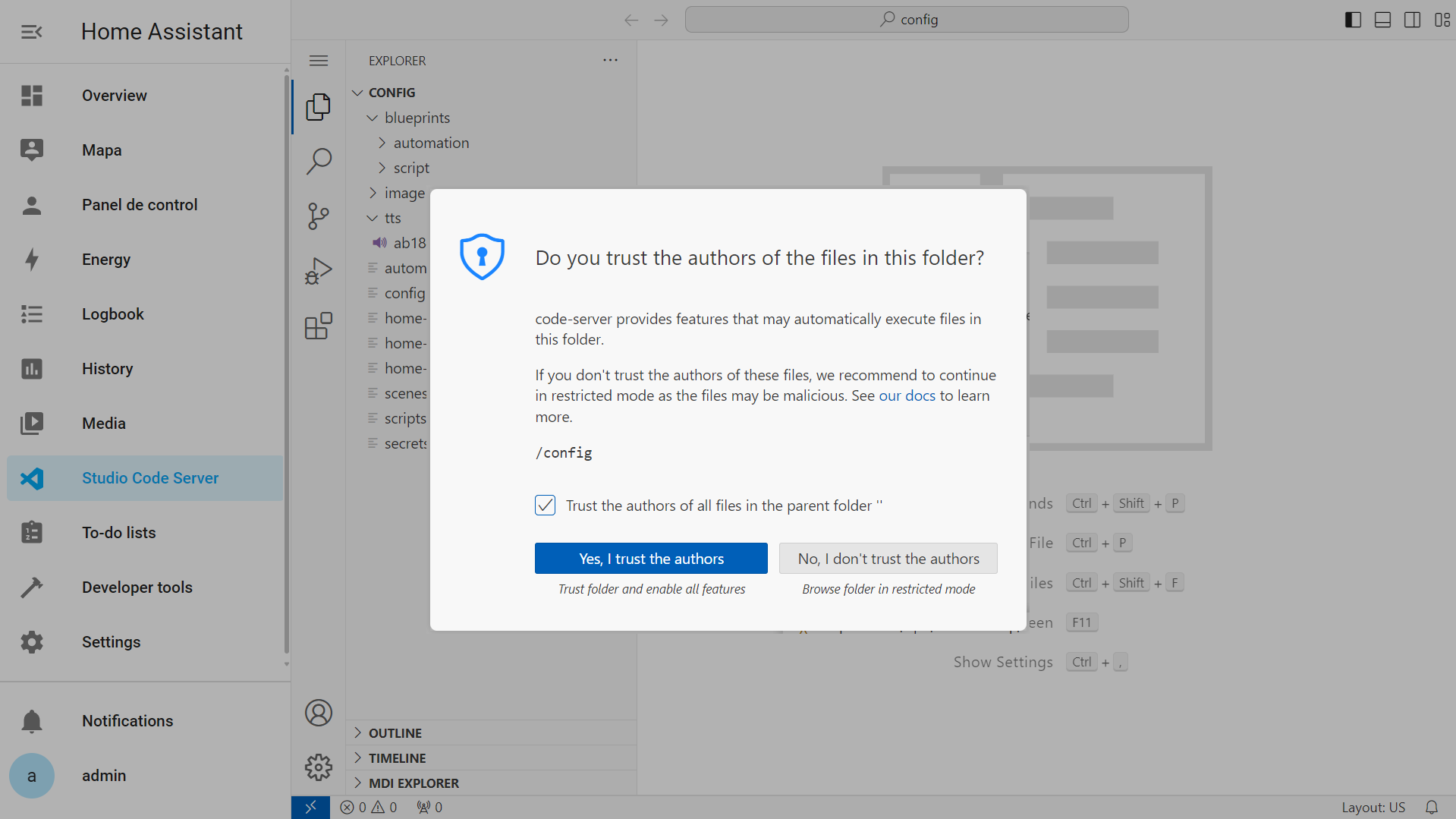Image resolution: width=1456 pixels, height=819 pixels.
Task: Open the secrets file in explorer
Action: [x=388, y=443]
